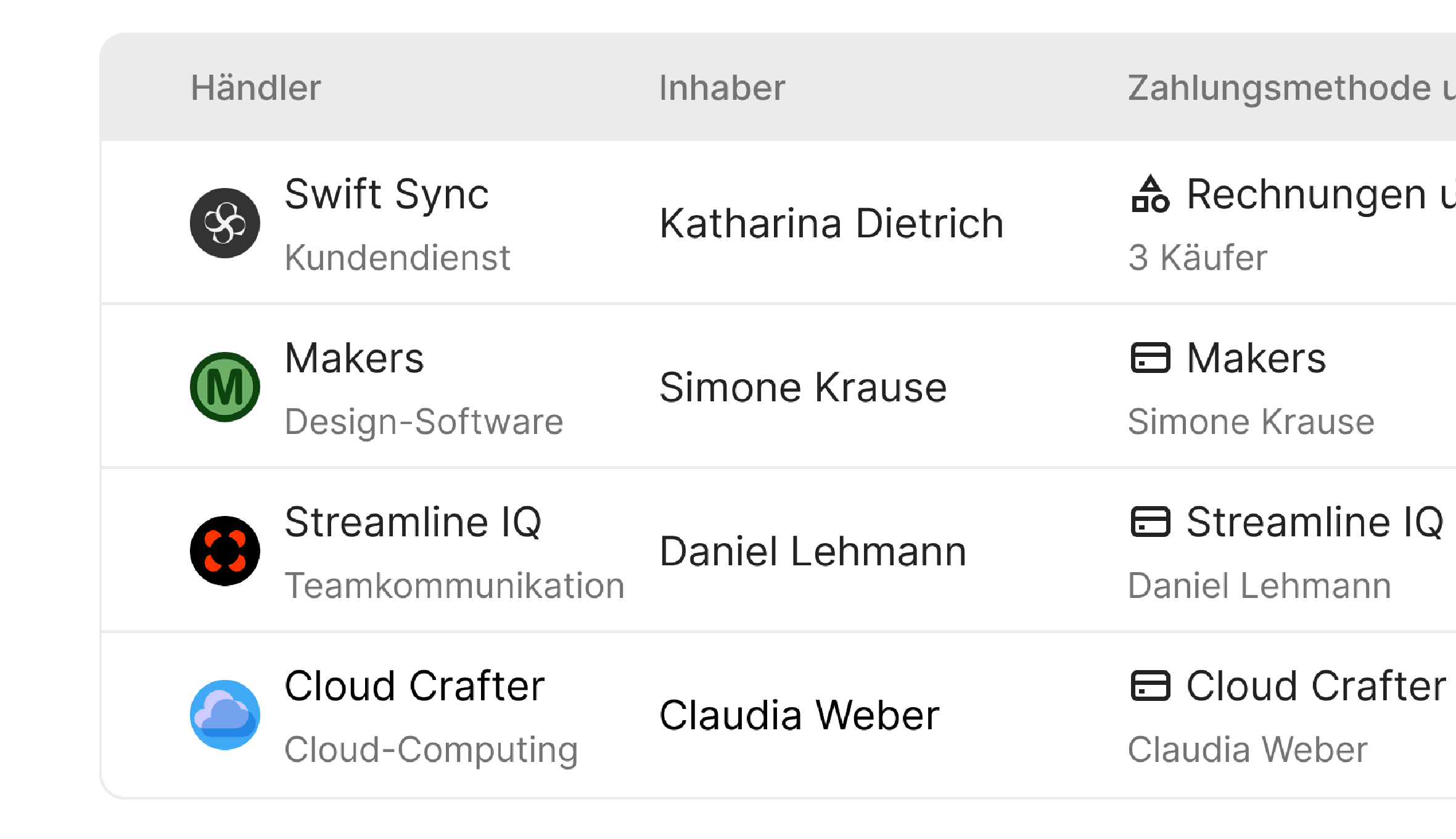Click the credit card icon beside Makers
The image size is (1456, 839).
click(x=1150, y=358)
